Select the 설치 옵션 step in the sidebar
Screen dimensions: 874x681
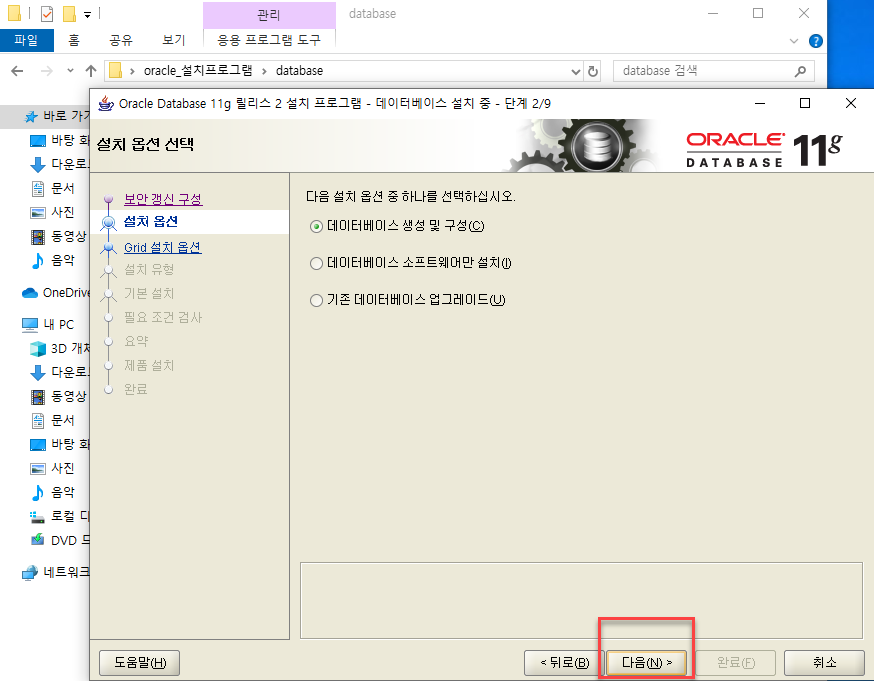[150, 222]
